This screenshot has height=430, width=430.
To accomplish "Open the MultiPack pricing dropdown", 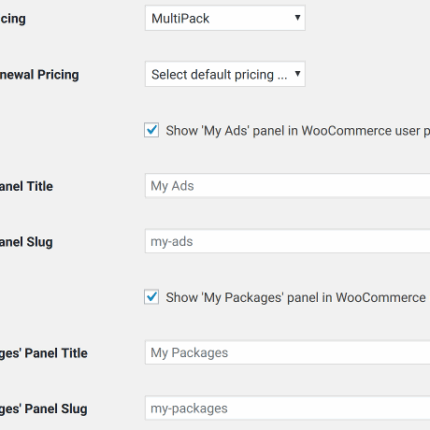I will (225, 18).
